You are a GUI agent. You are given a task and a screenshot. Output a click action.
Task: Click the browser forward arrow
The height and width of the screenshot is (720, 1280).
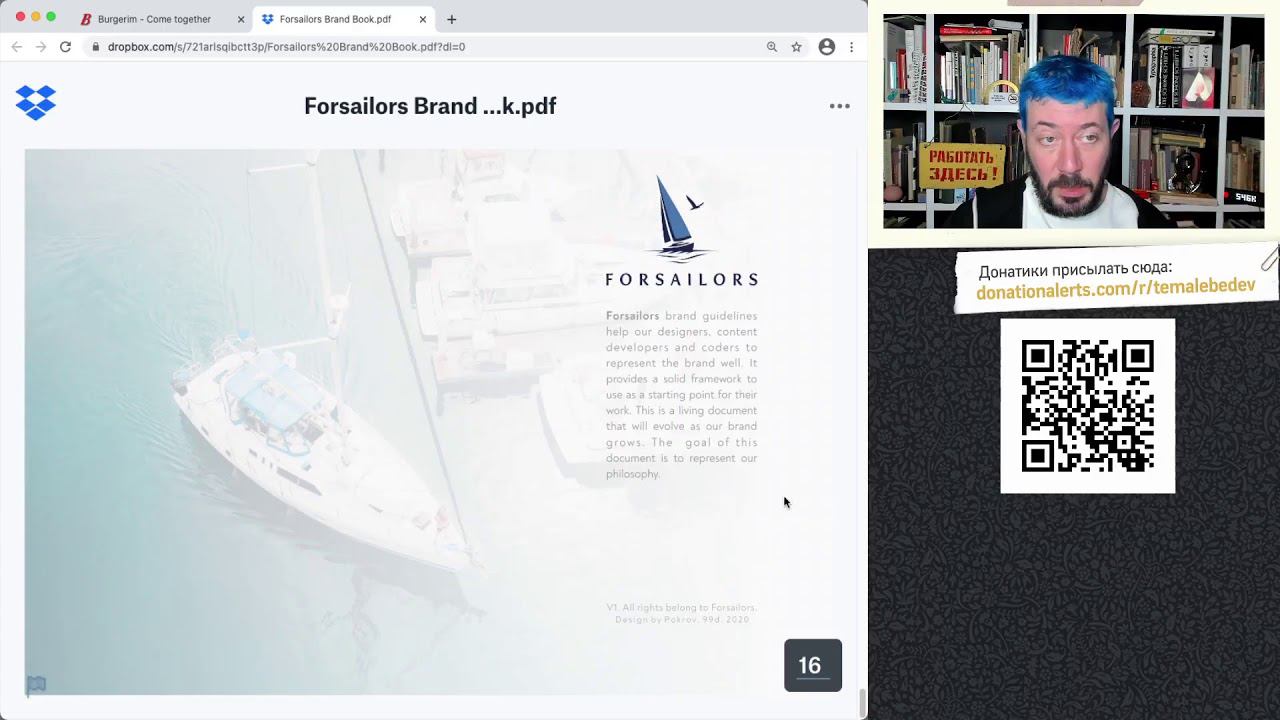pos(41,47)
